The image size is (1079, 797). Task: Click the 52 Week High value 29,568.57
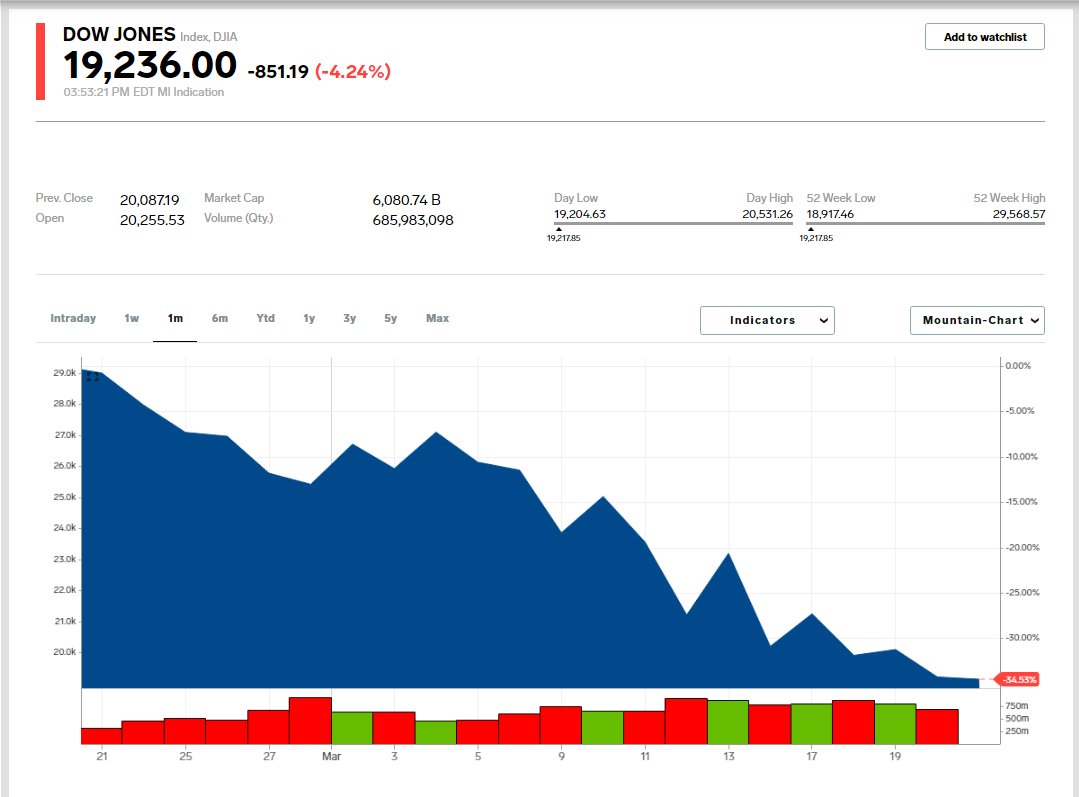1018,214
